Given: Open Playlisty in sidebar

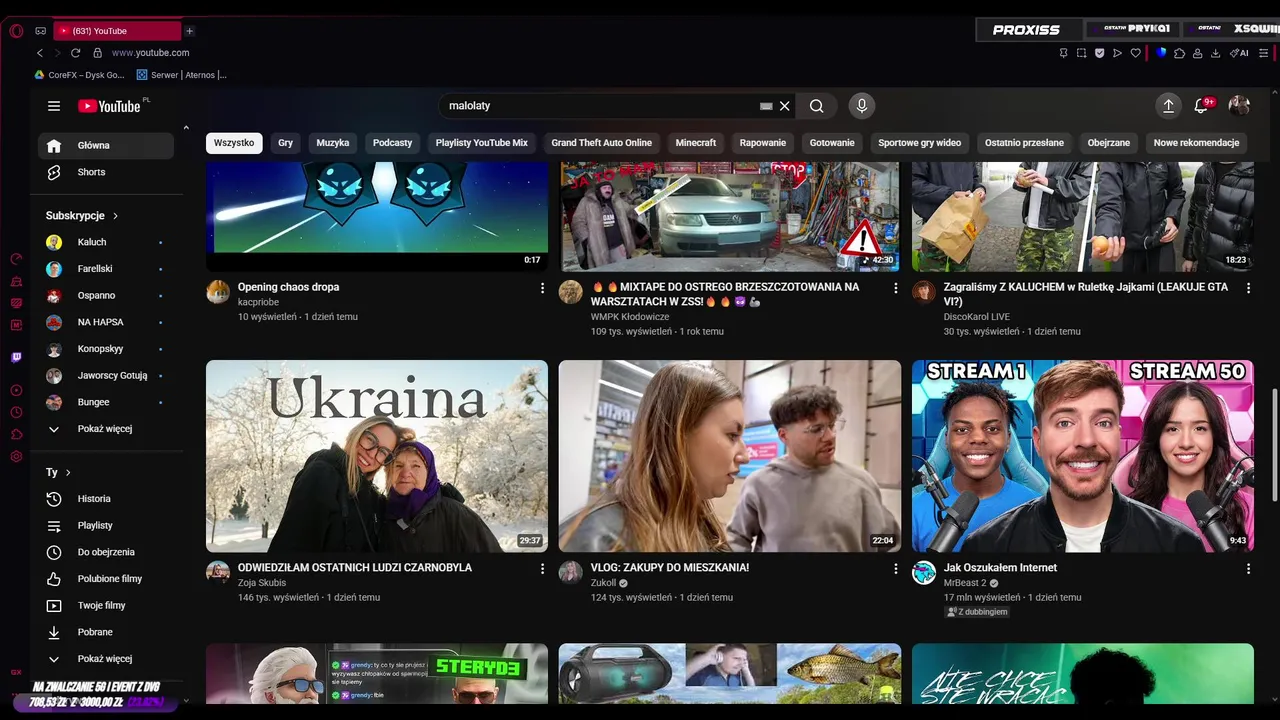Looking at the screenshot, I should click(106, 526).
